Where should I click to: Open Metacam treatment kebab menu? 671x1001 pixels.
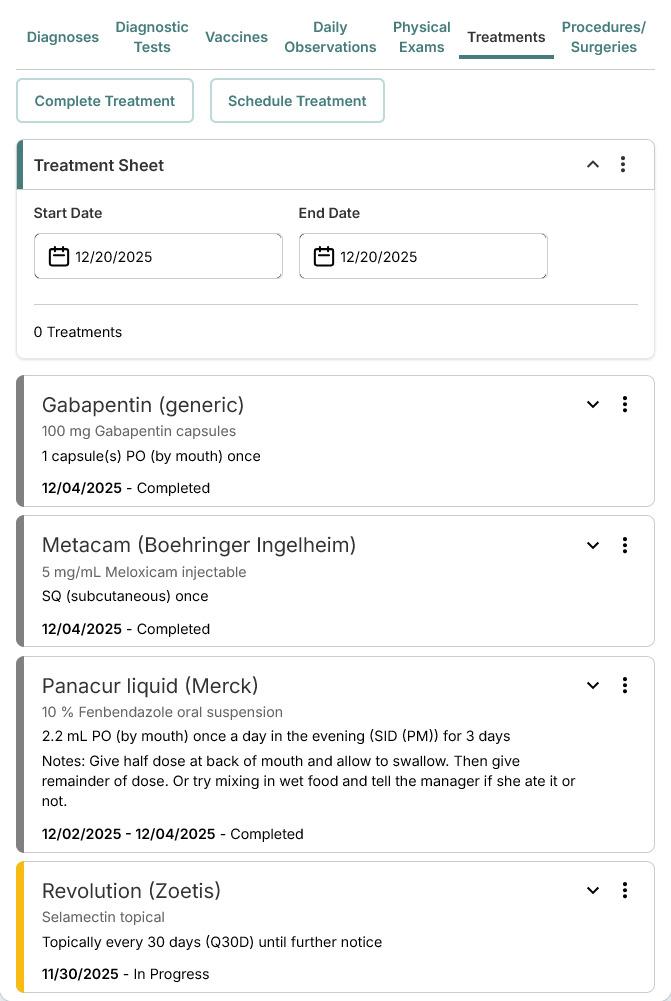pos(625,545)
